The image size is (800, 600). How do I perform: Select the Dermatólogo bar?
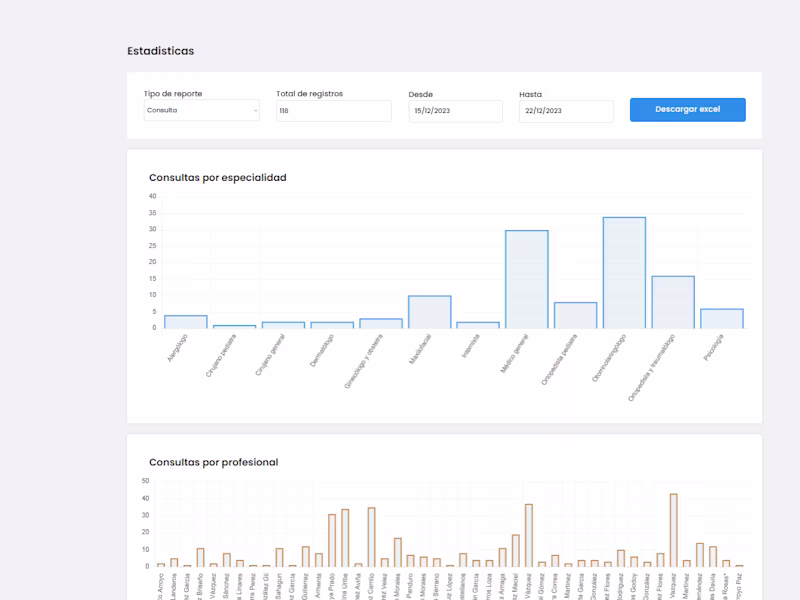tap(332, 325)
